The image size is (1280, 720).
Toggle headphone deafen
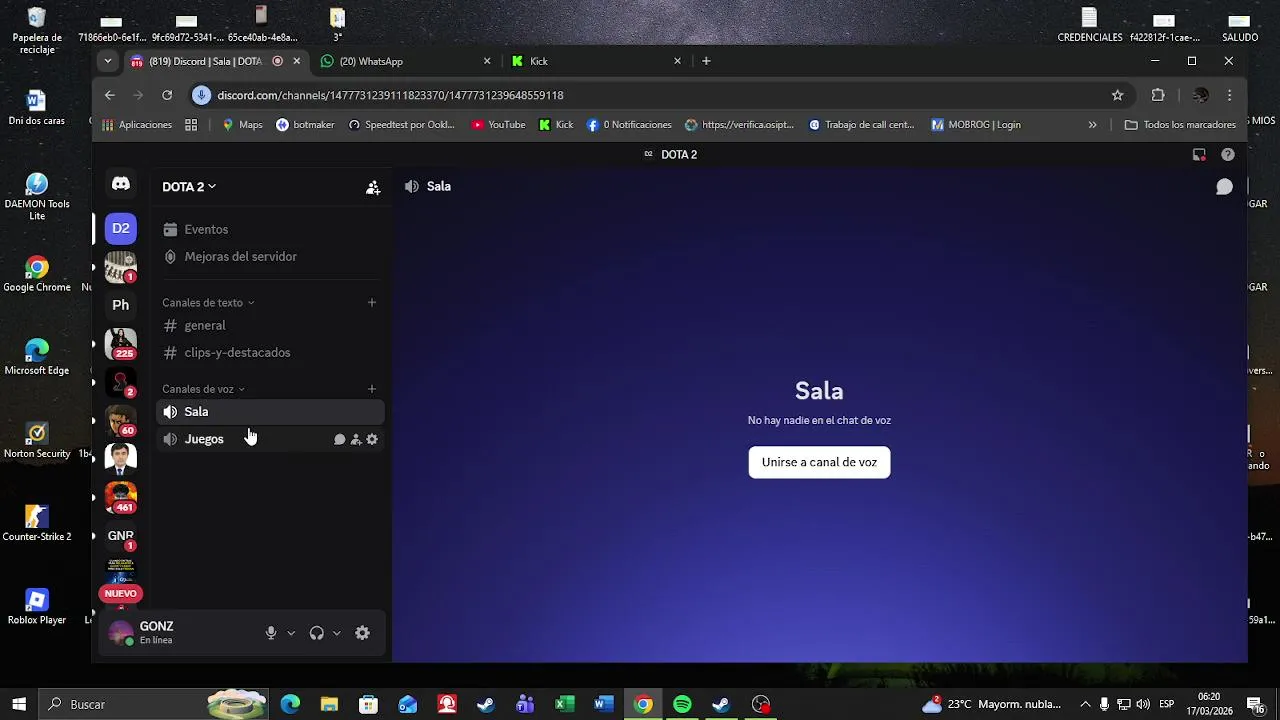pyautogui.click(x=316, y=633)
